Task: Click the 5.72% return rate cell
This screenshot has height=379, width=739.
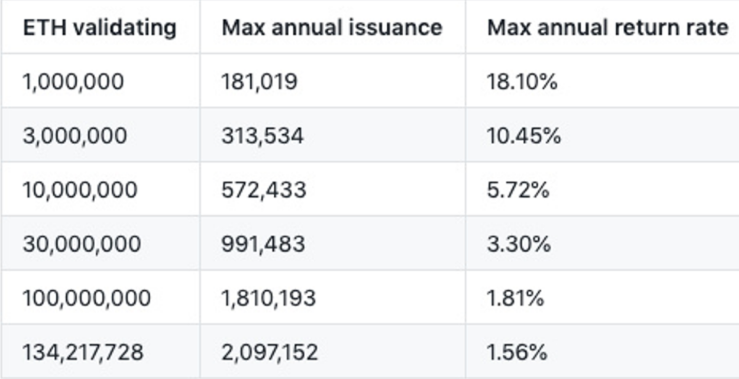Action: coord(518,190)
